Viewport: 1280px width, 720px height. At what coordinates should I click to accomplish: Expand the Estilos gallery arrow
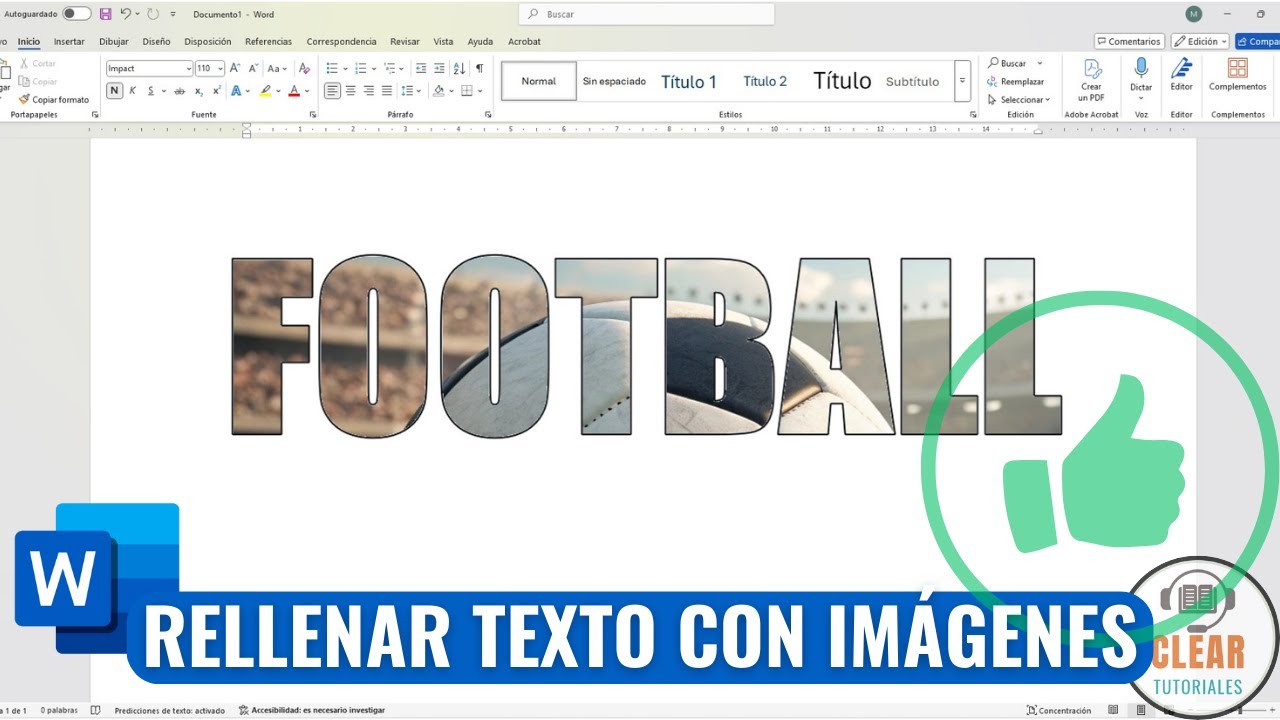(x=962, y=81)
